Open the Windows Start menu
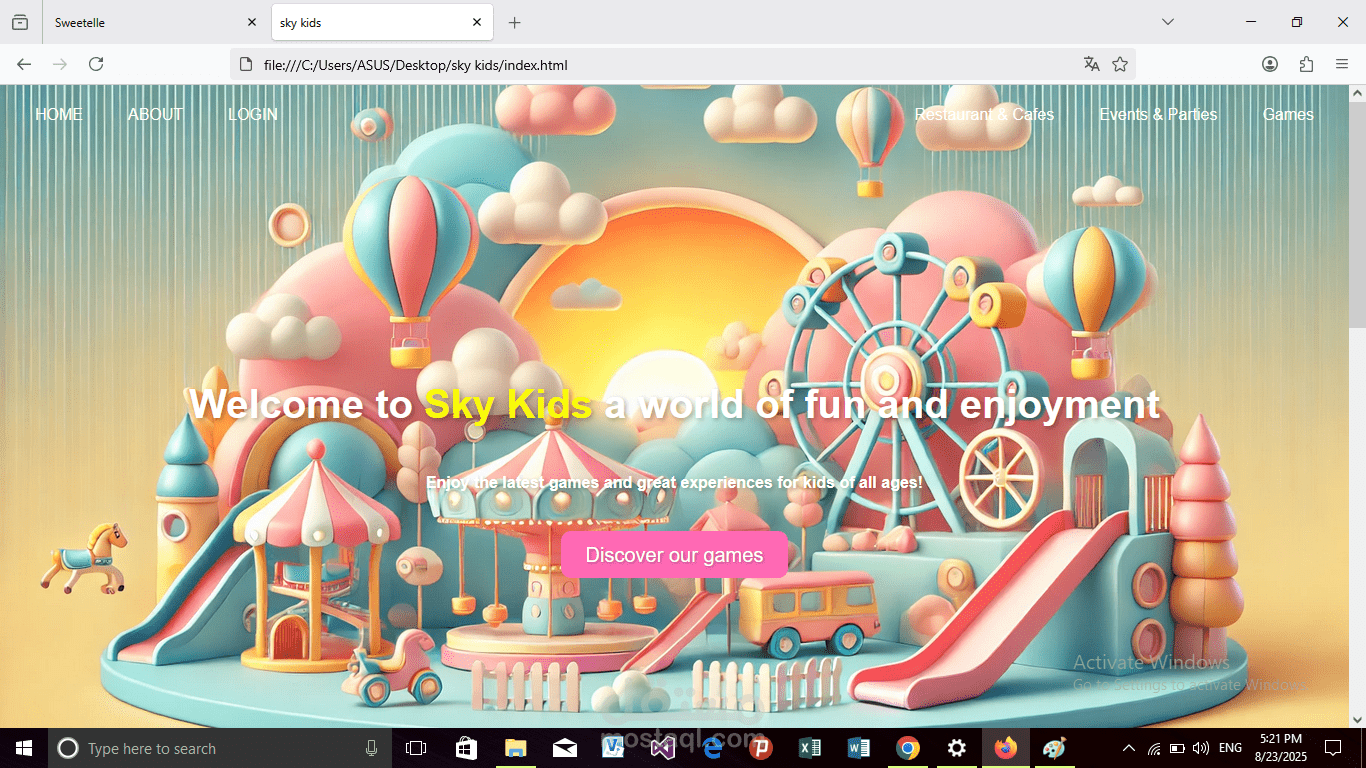1366x768 pixels. 24,748
